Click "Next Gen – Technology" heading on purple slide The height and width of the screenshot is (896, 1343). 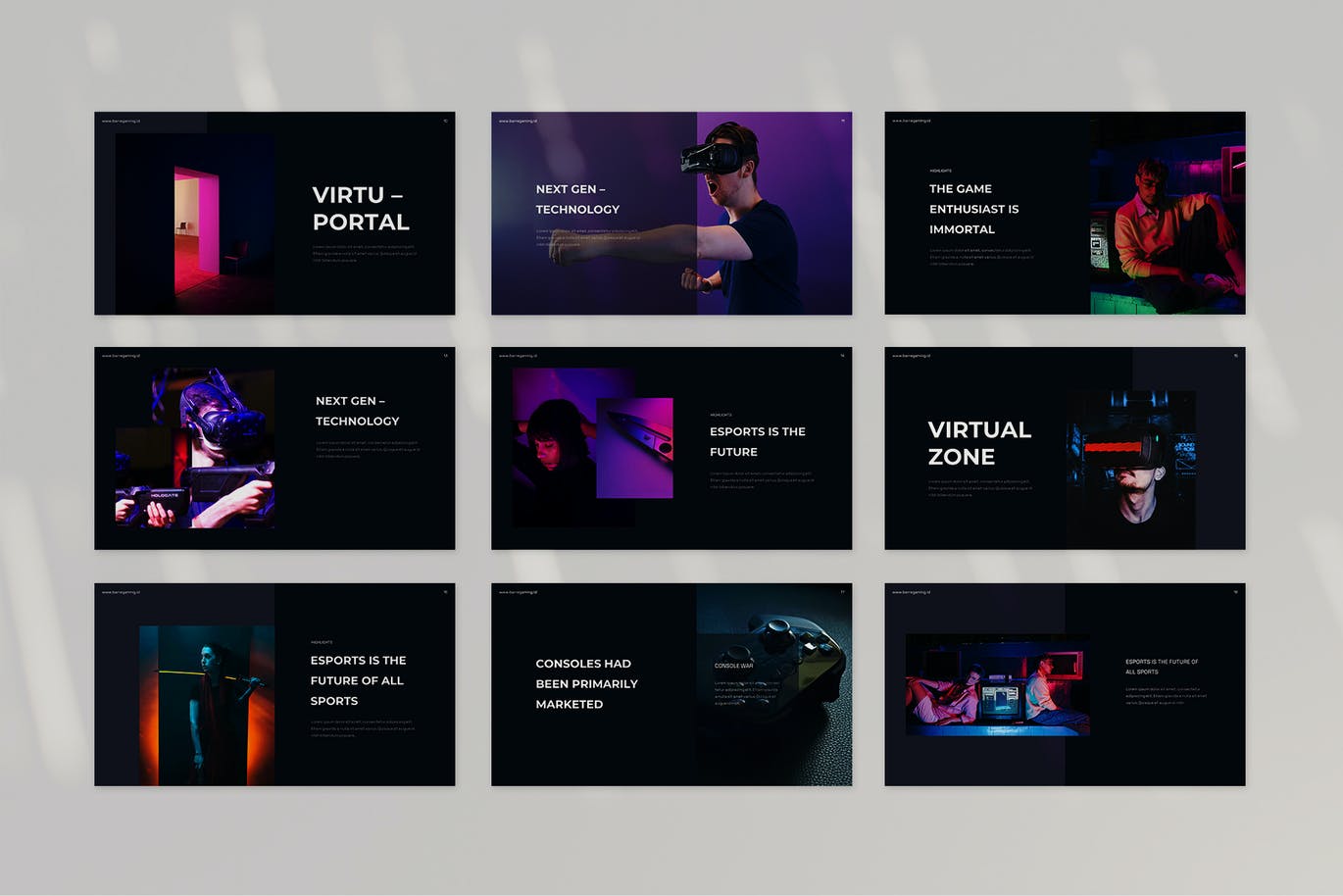[577, 199]
